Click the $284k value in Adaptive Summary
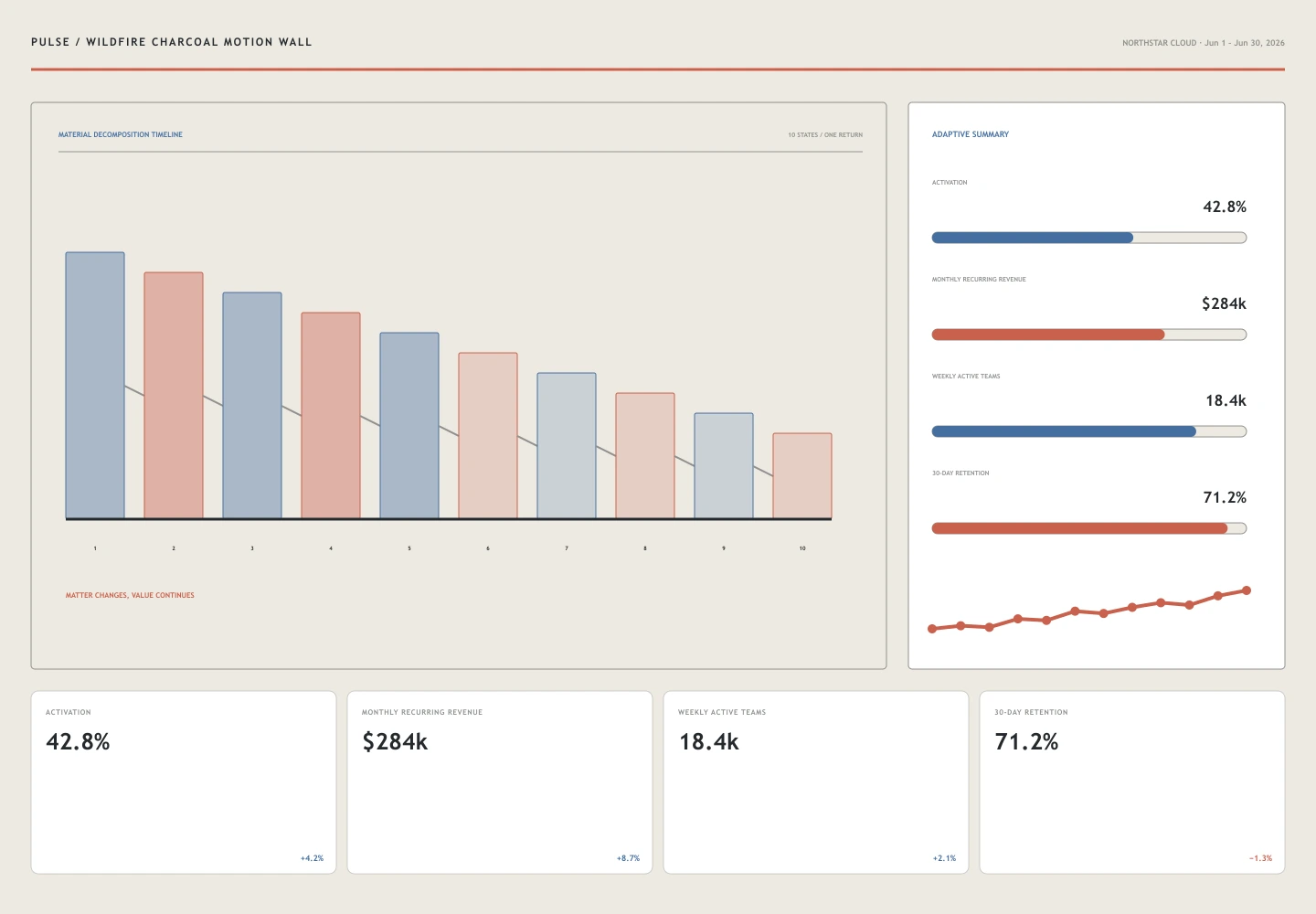The width and height of the screenshot is (1316, 914). click(1224, 303)
